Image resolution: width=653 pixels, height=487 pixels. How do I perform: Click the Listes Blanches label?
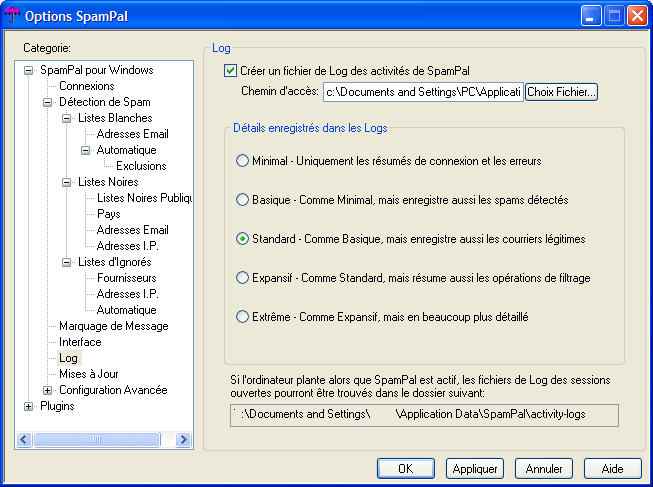click(x=115, y=118)
